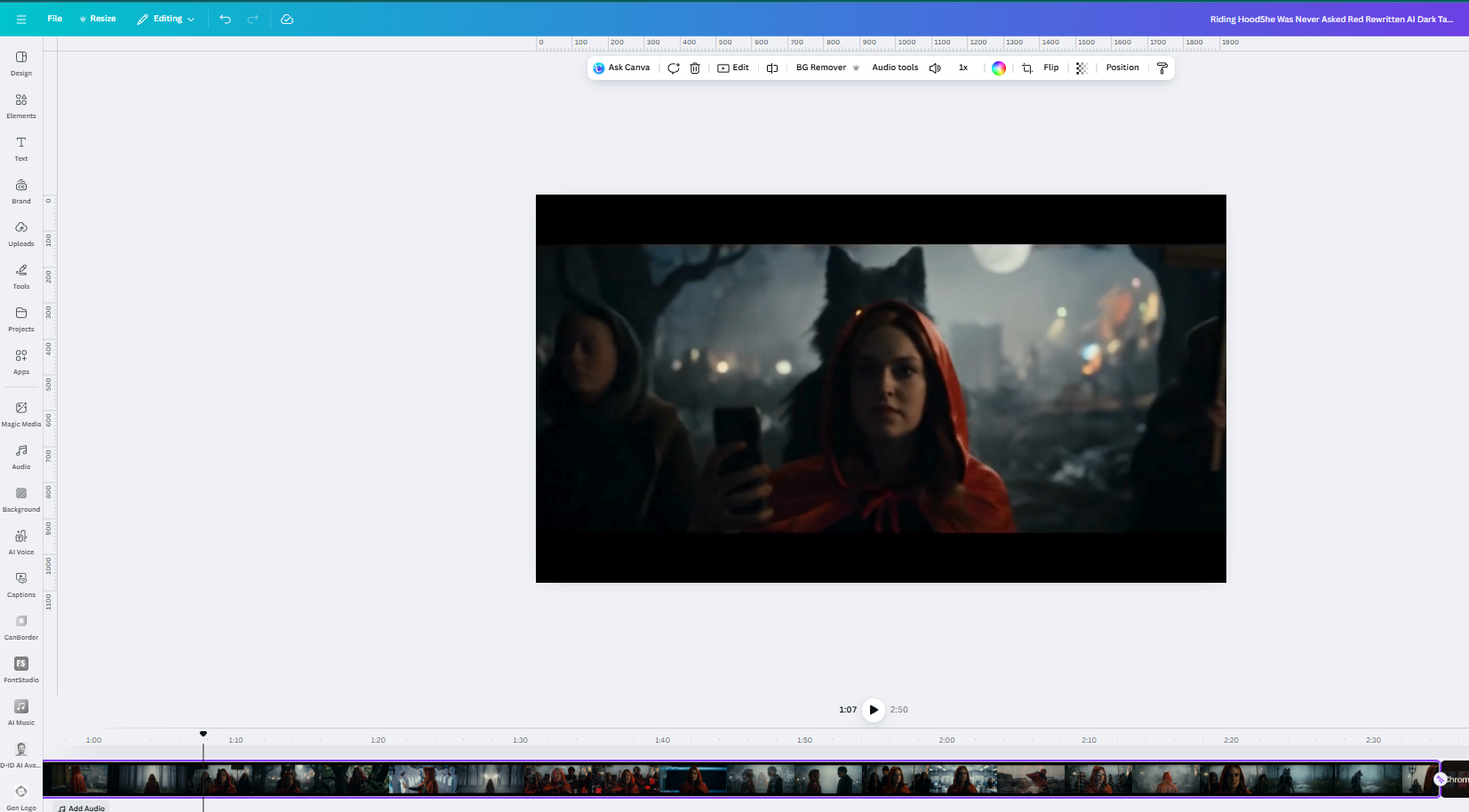
Task: Click the Magic Media app icon
Action: pos(21,413)
